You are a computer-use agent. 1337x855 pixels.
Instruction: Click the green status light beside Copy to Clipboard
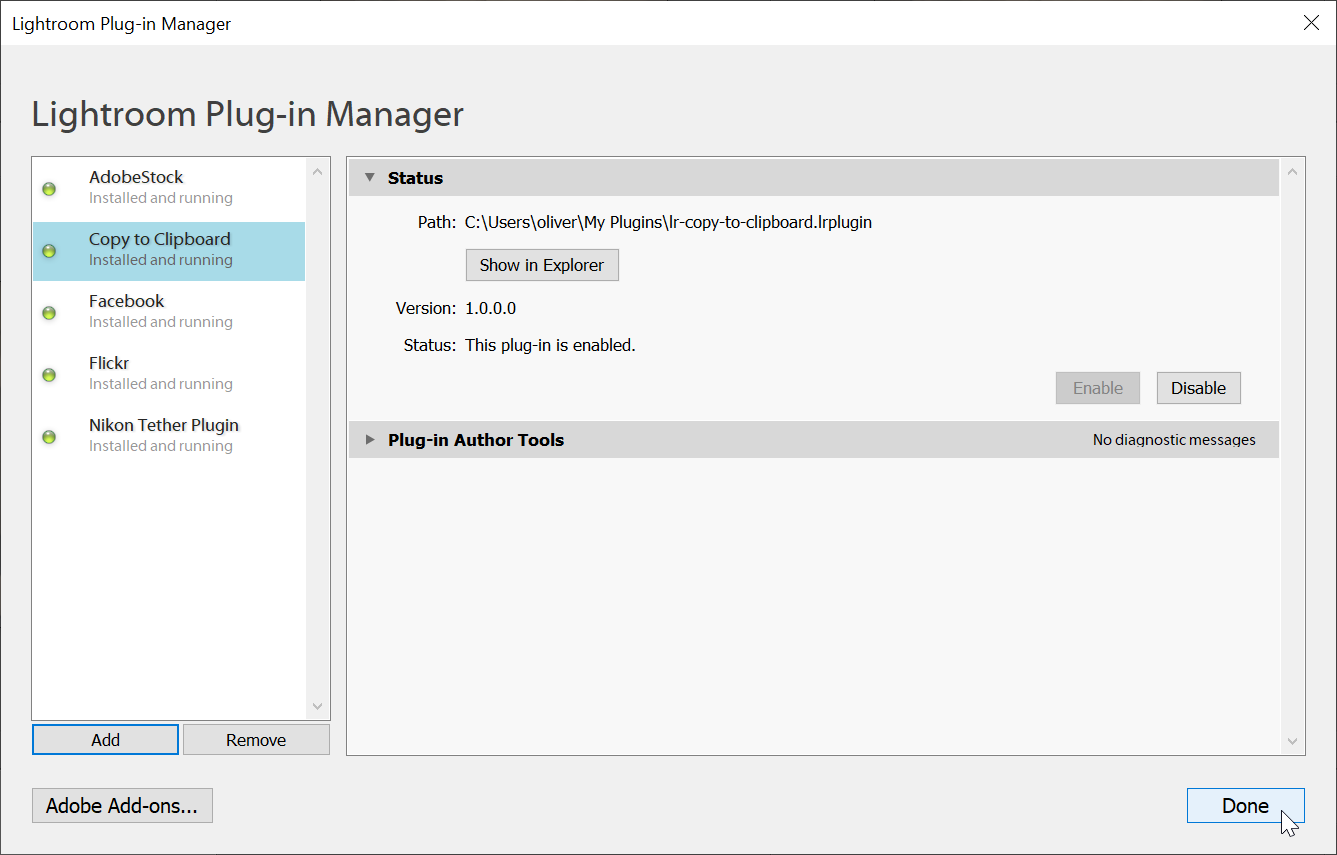[48, 251]
